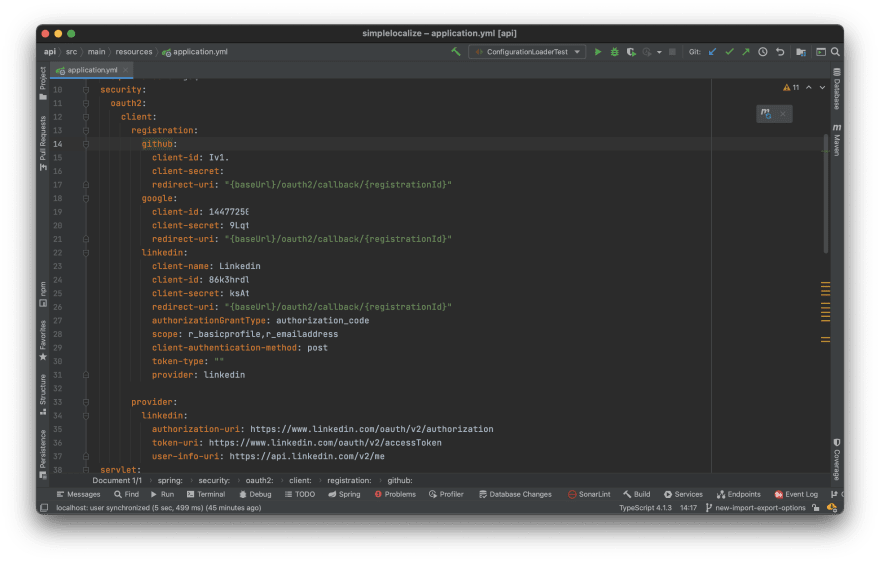The image size is (880, 562).
Task: Close the application.yml tab
Action: point(126,70)
